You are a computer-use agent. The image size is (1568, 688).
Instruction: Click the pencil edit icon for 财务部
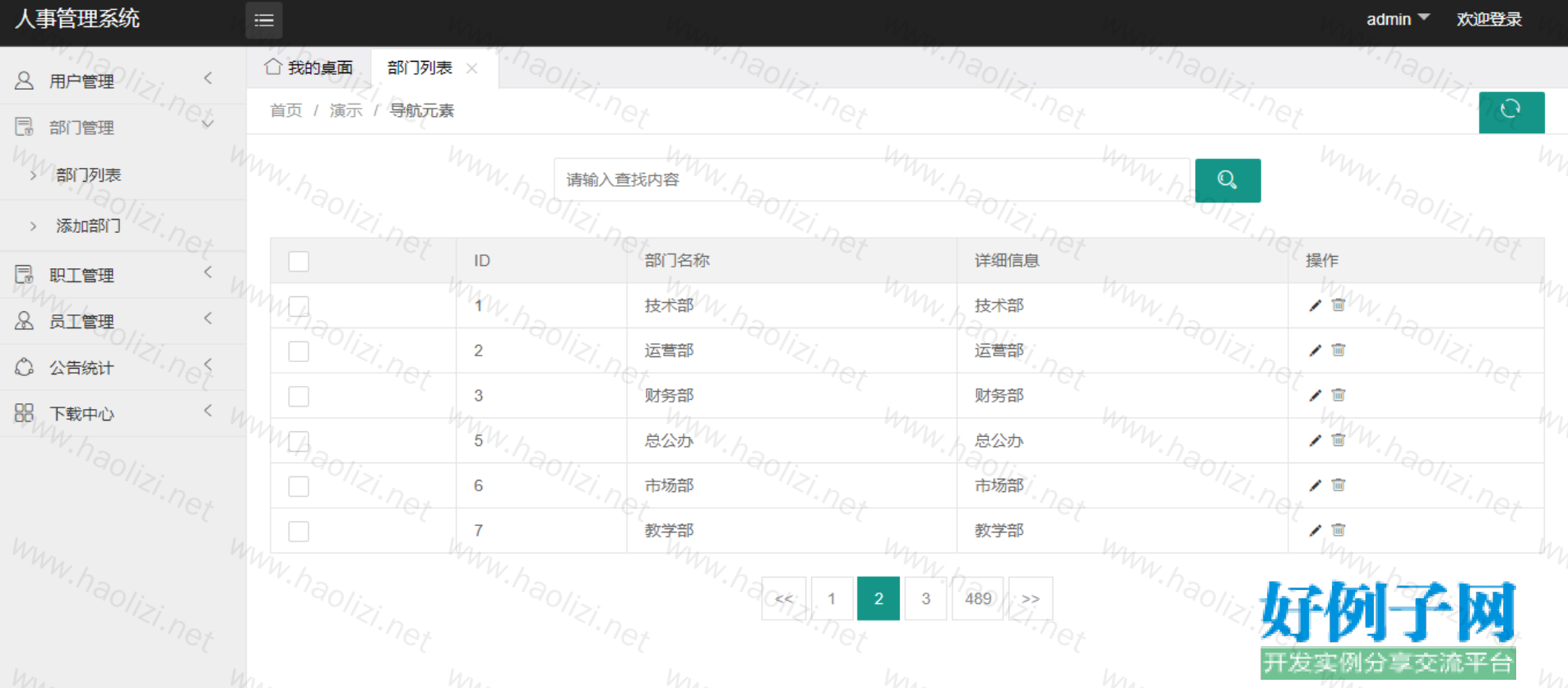coord(1315,396)
